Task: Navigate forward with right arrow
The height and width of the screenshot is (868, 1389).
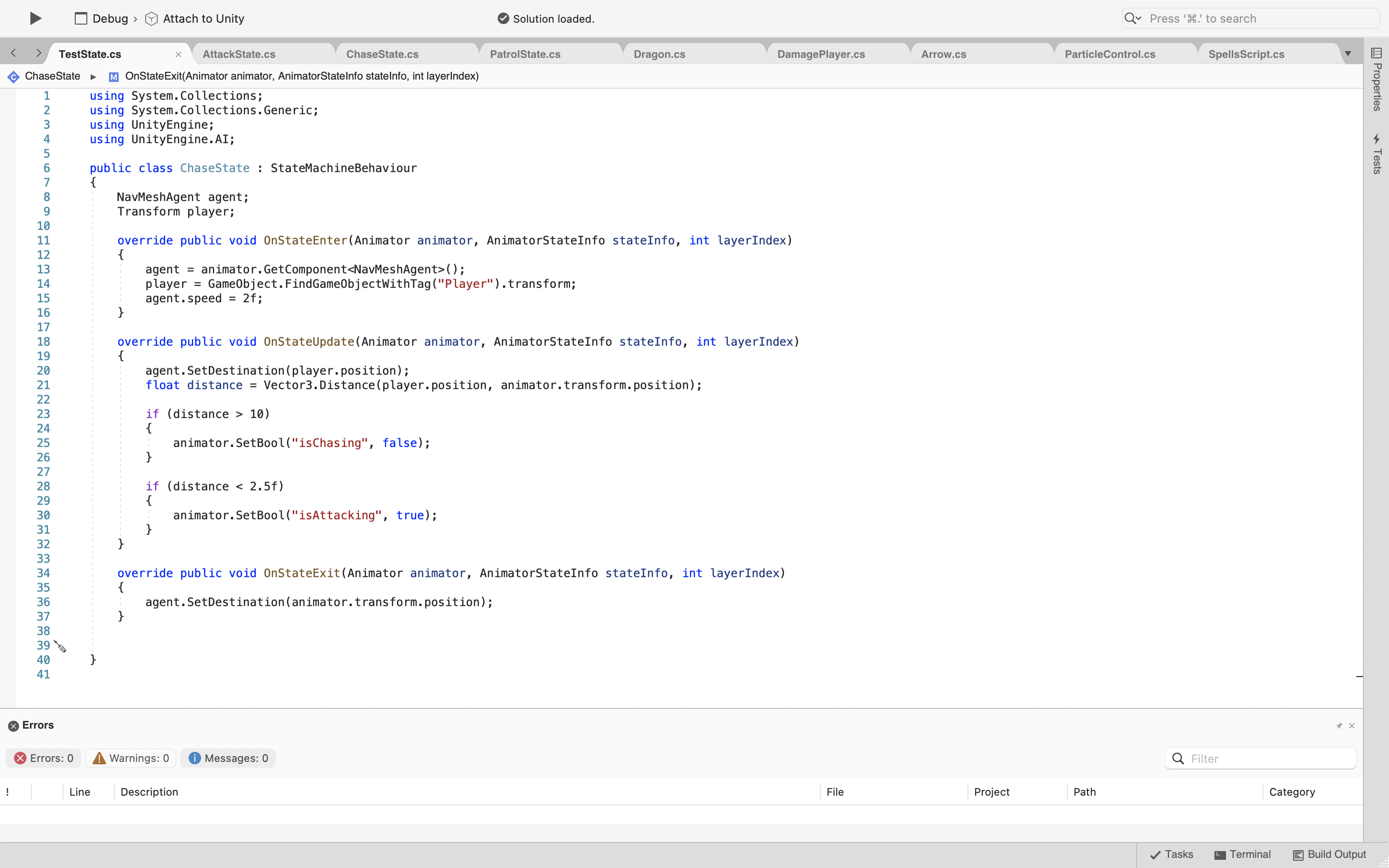Action: point(39,54)
